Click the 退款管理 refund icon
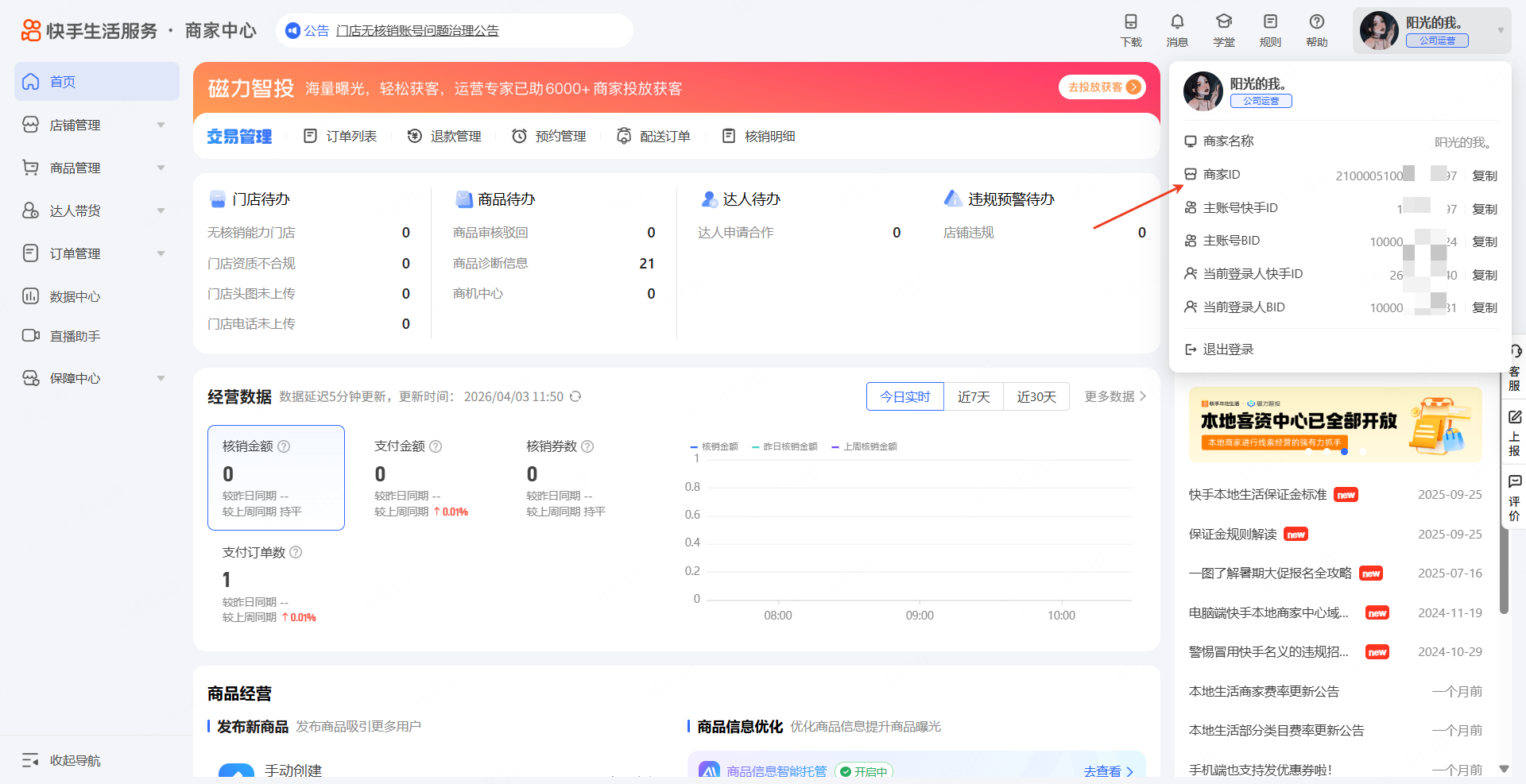Viewport: 1526px width, 784px height. (414, 137)
